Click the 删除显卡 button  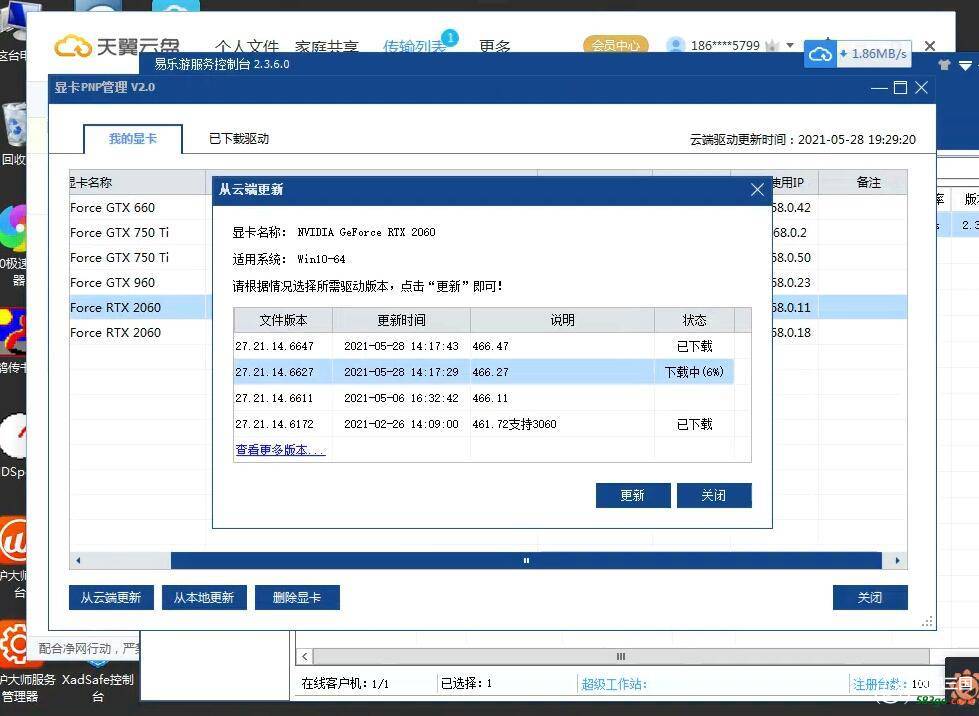[x=297, y=597]
